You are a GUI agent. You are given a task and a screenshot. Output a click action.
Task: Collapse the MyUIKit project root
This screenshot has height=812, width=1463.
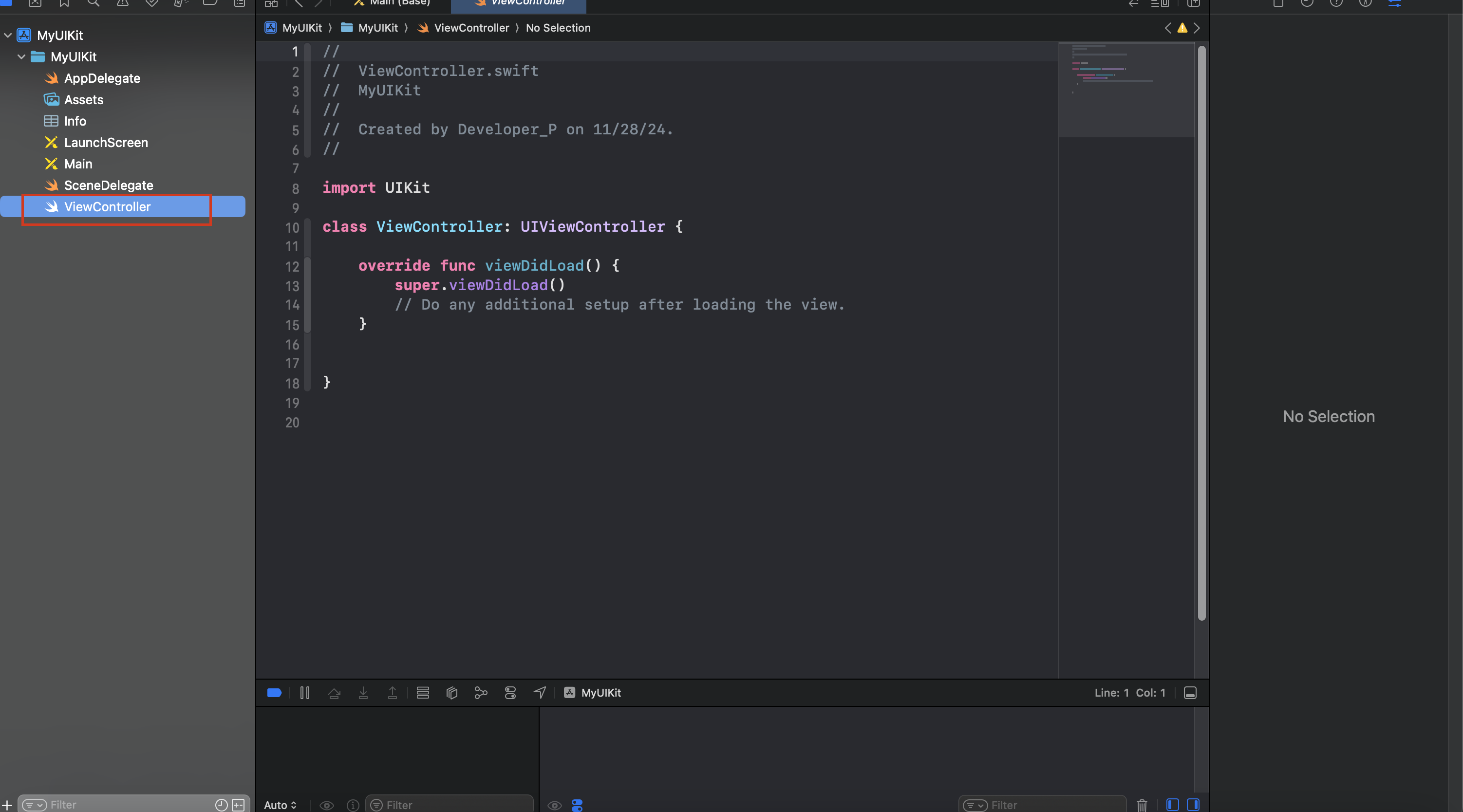click(x=8, y=35)
